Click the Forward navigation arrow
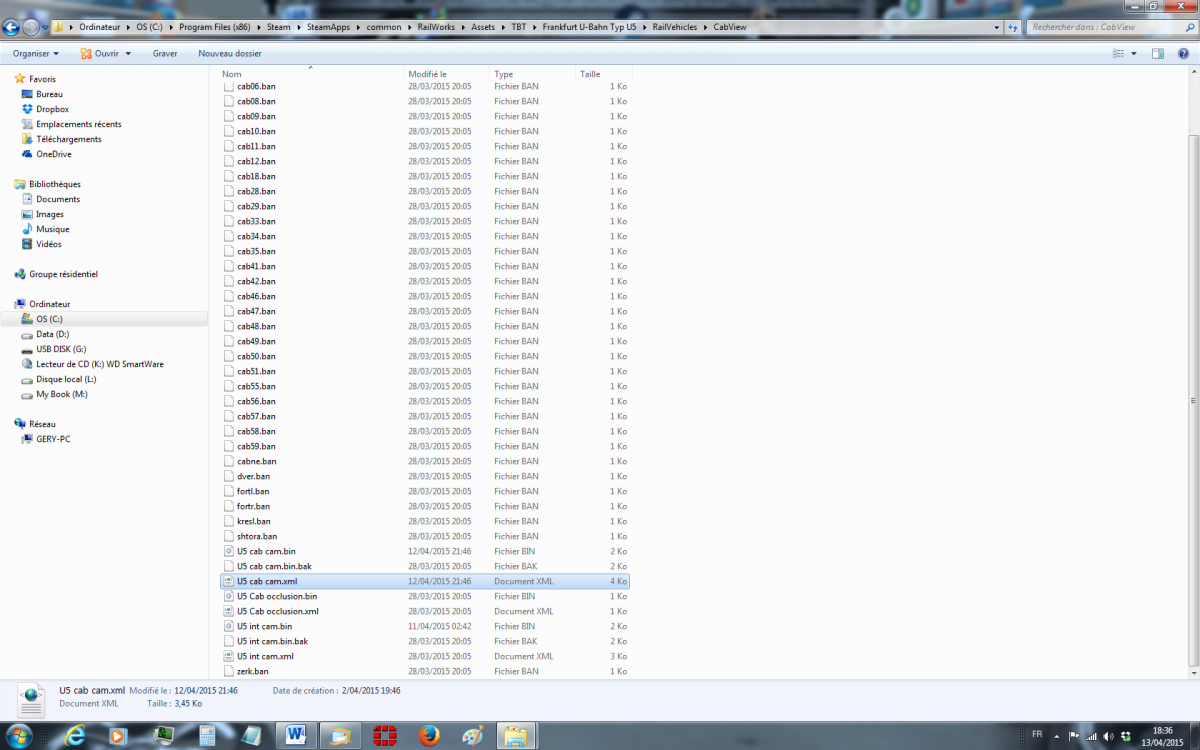 tap(31, 27)
